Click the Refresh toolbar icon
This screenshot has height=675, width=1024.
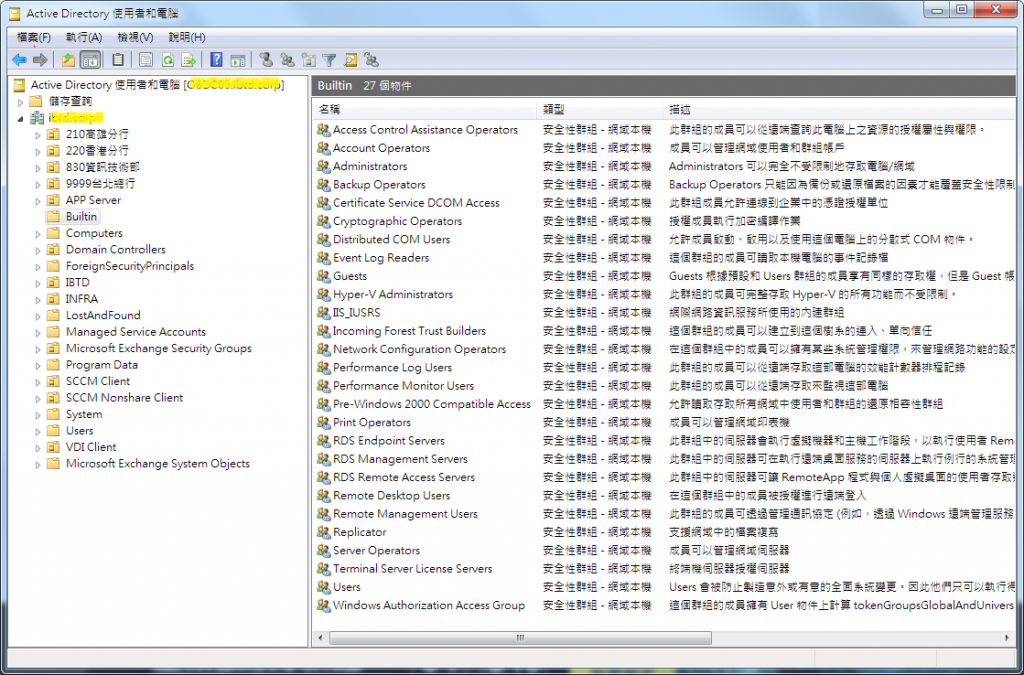tap(168, 60)
